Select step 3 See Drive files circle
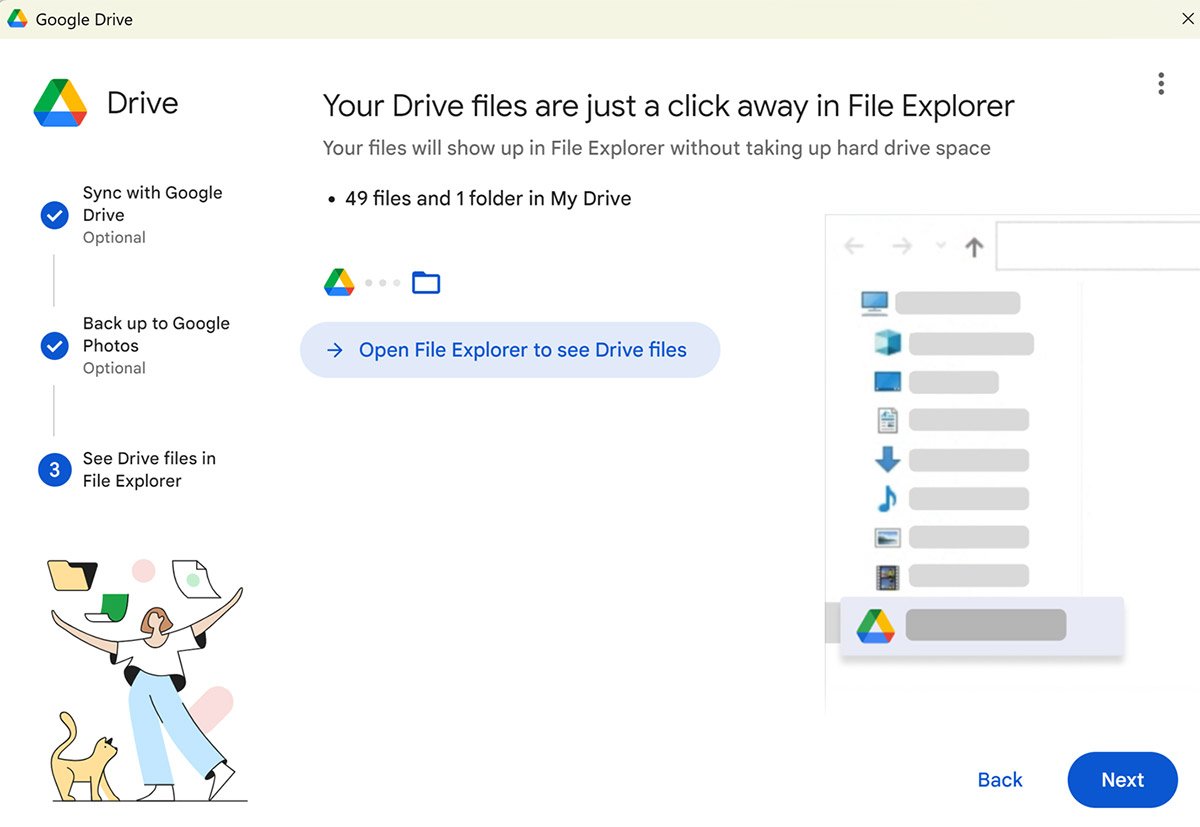Image resolution: width=1200 pixels, height=827 pixels. click(x=54, y=470)
